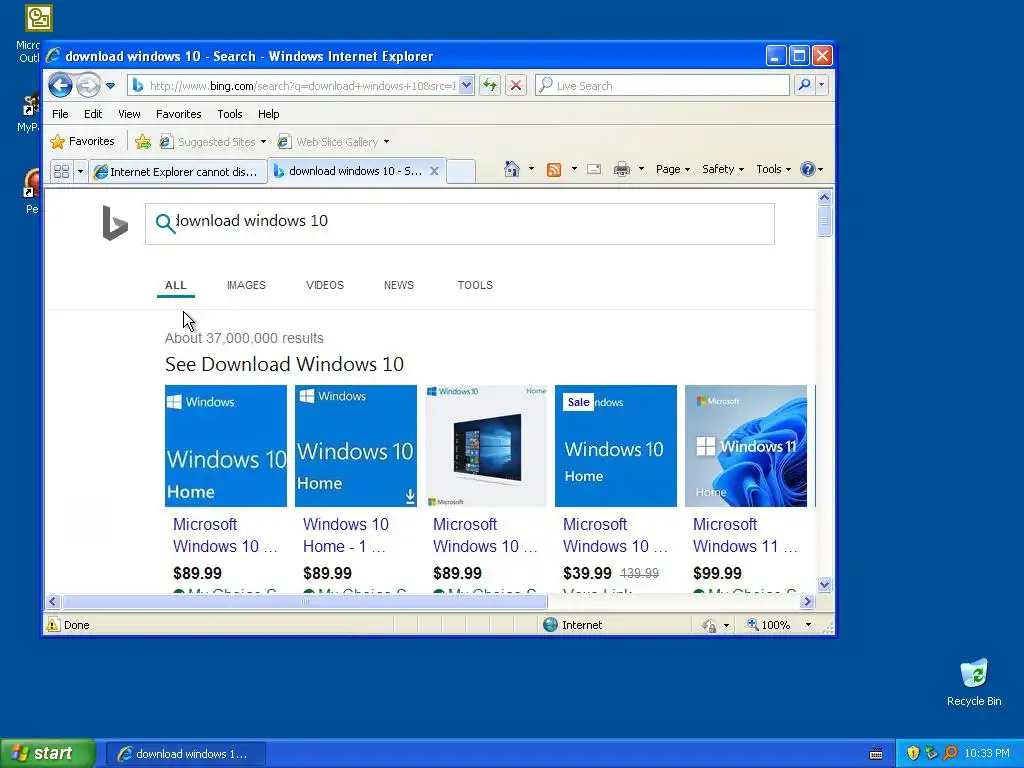This screenshot has height=768, width=1024.
Task: Switch to the Internet Explorer cannot display tab
Action: 178,171
